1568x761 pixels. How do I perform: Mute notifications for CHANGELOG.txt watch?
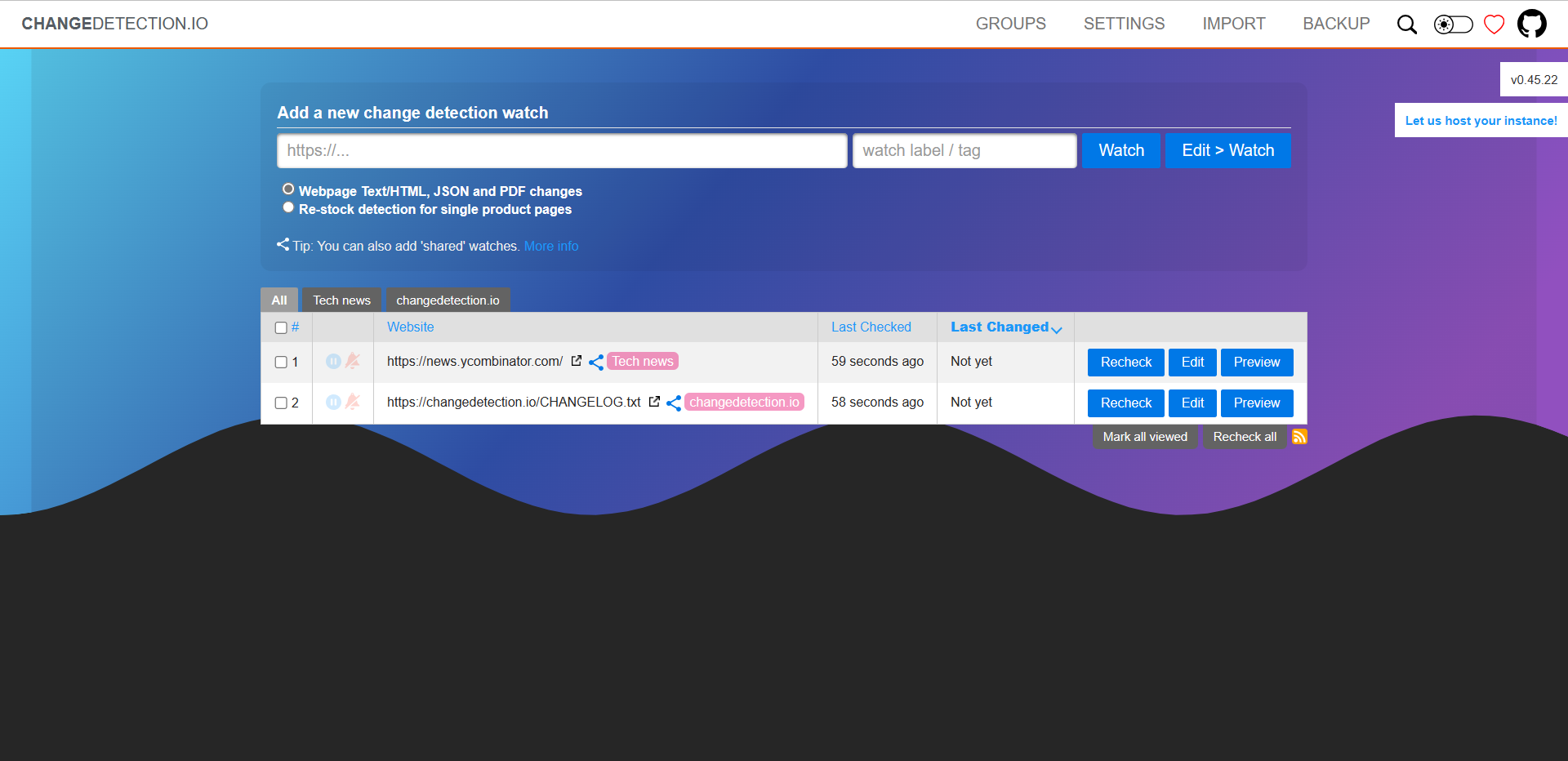click(353, 402)
